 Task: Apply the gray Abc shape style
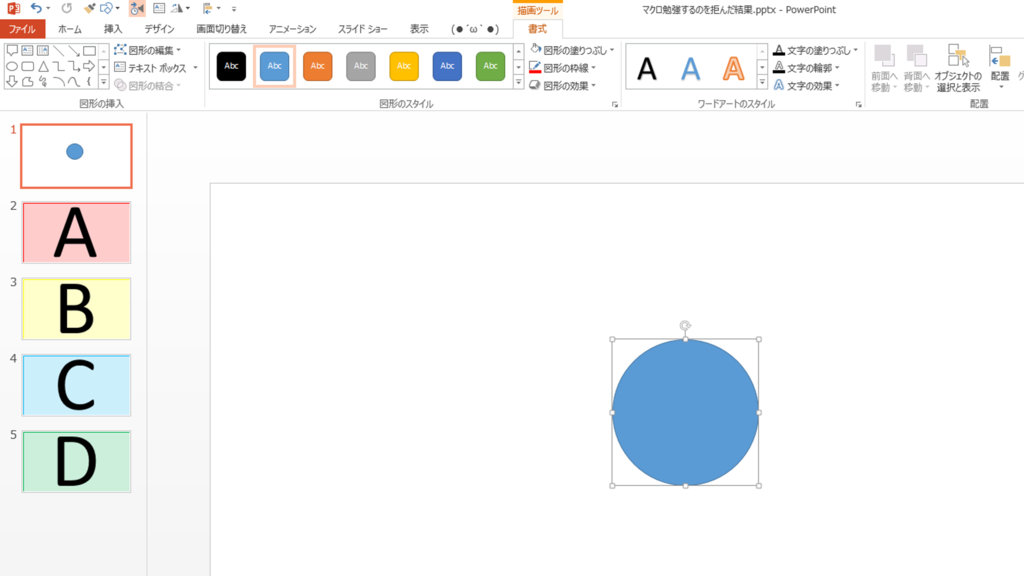click(x=360, y=66)
